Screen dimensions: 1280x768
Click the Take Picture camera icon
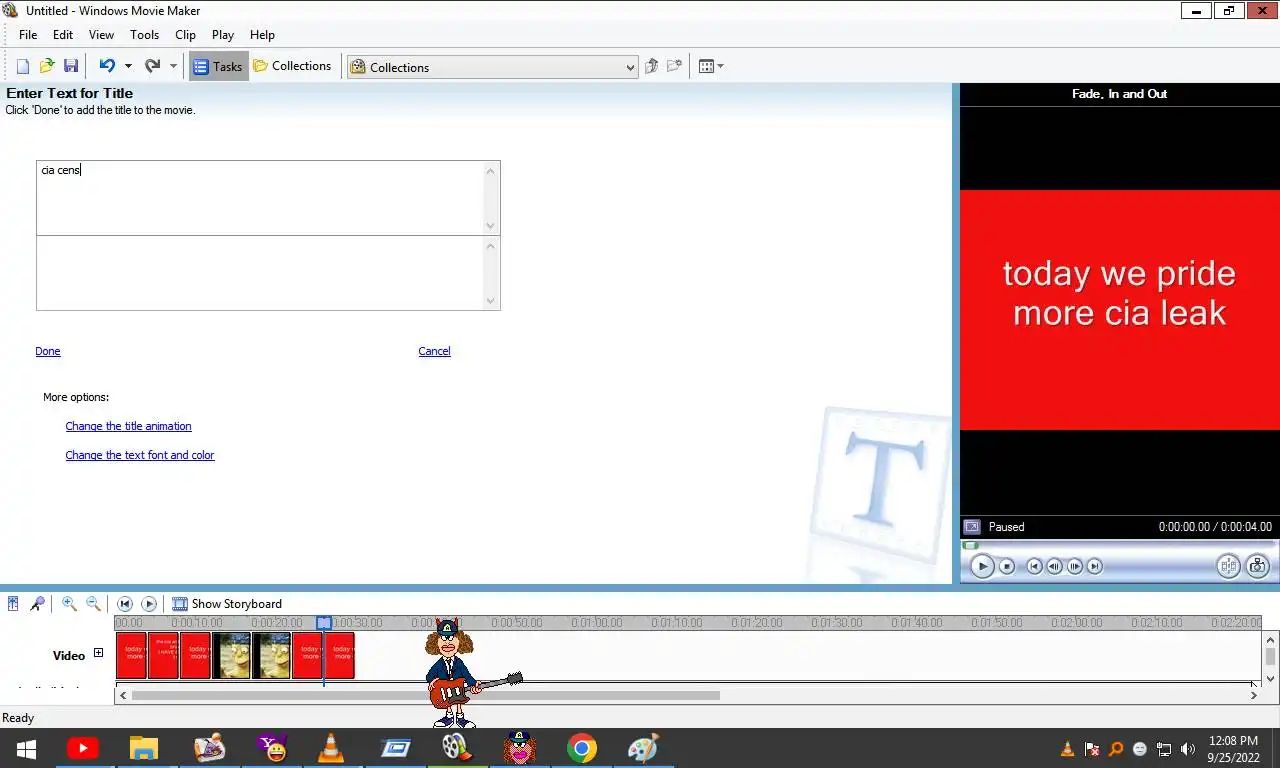[1257, 566]
